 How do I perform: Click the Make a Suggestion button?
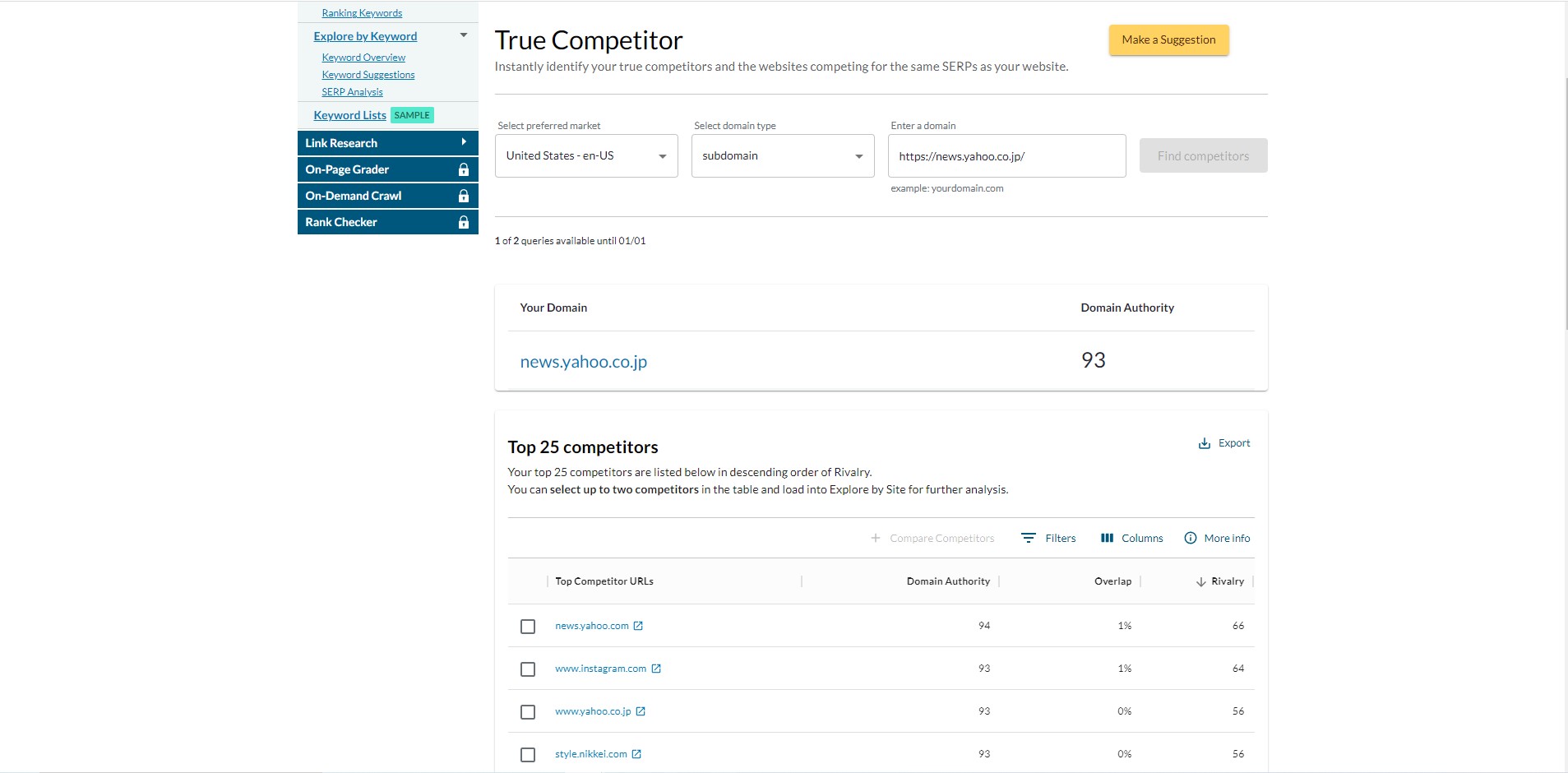(1168, 40)
